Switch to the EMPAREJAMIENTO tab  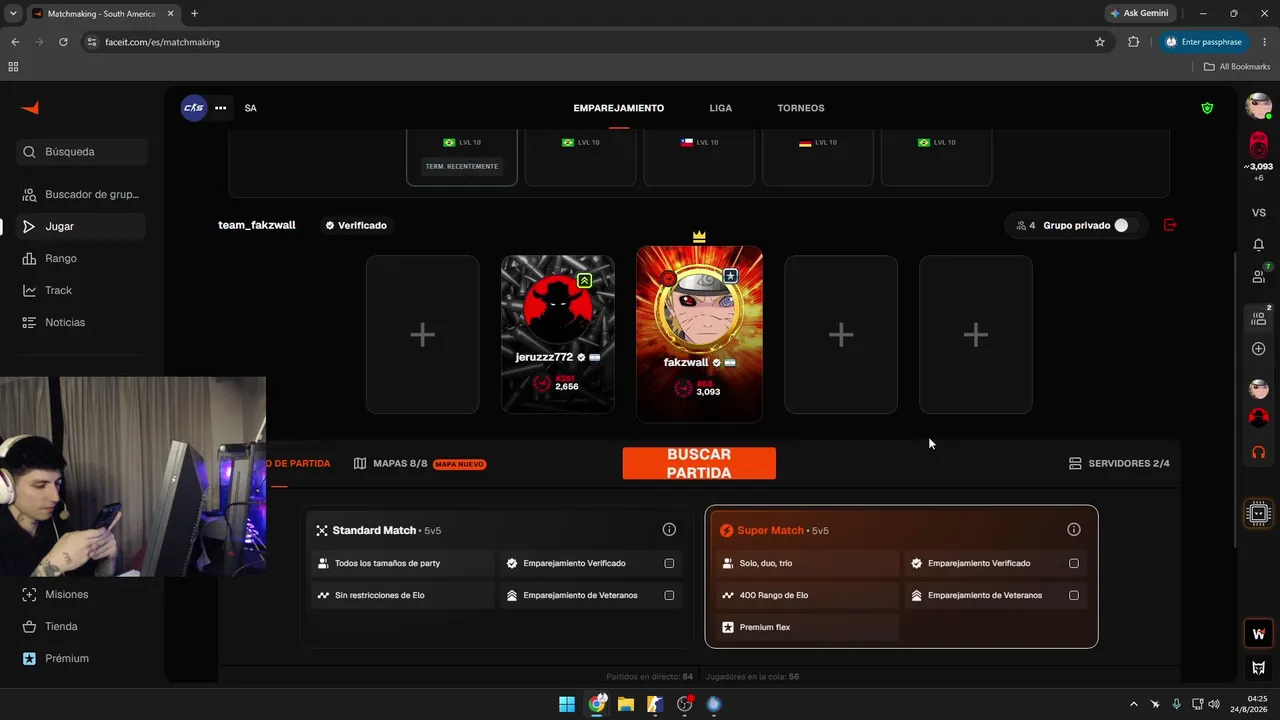click(619, 108)
